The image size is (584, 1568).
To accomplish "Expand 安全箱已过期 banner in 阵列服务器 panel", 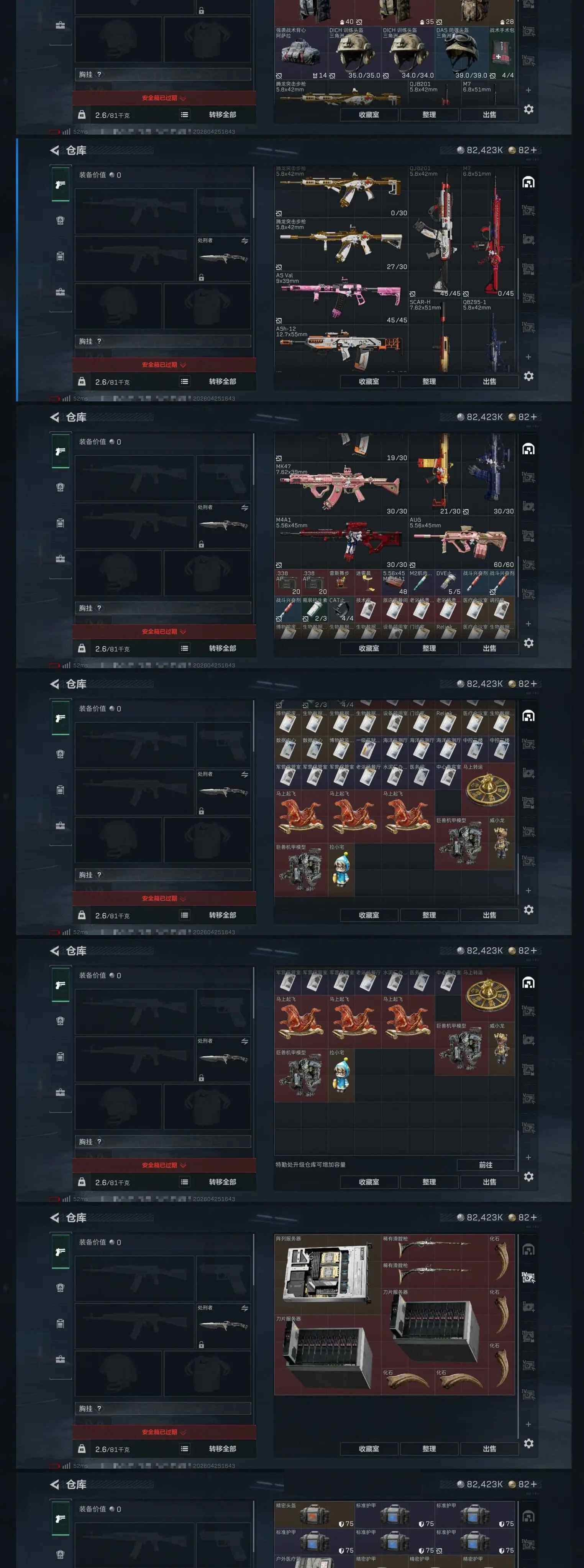I will coord(164,1432).
